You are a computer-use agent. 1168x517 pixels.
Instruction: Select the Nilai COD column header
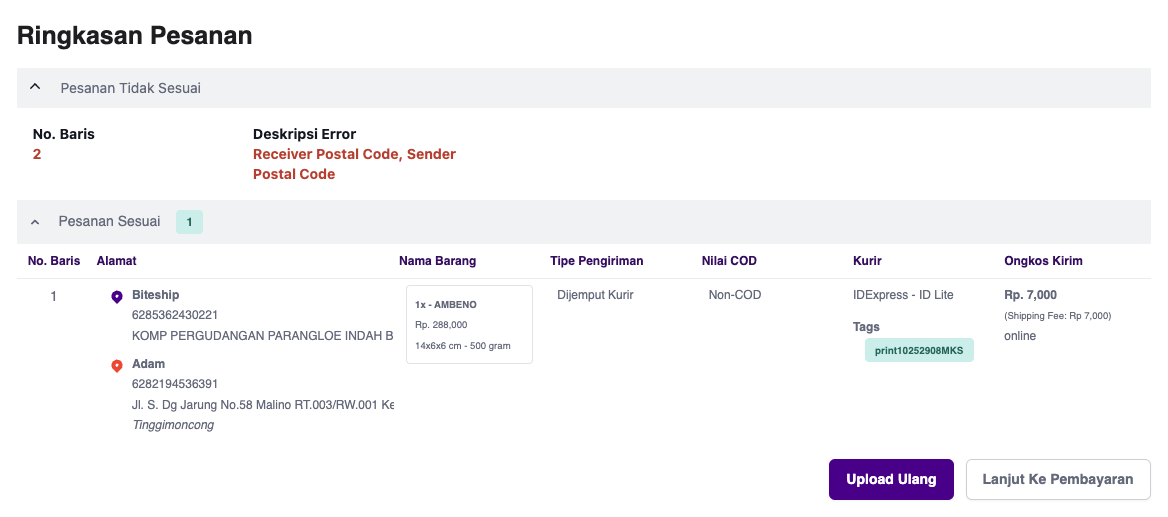coord(729,261)
